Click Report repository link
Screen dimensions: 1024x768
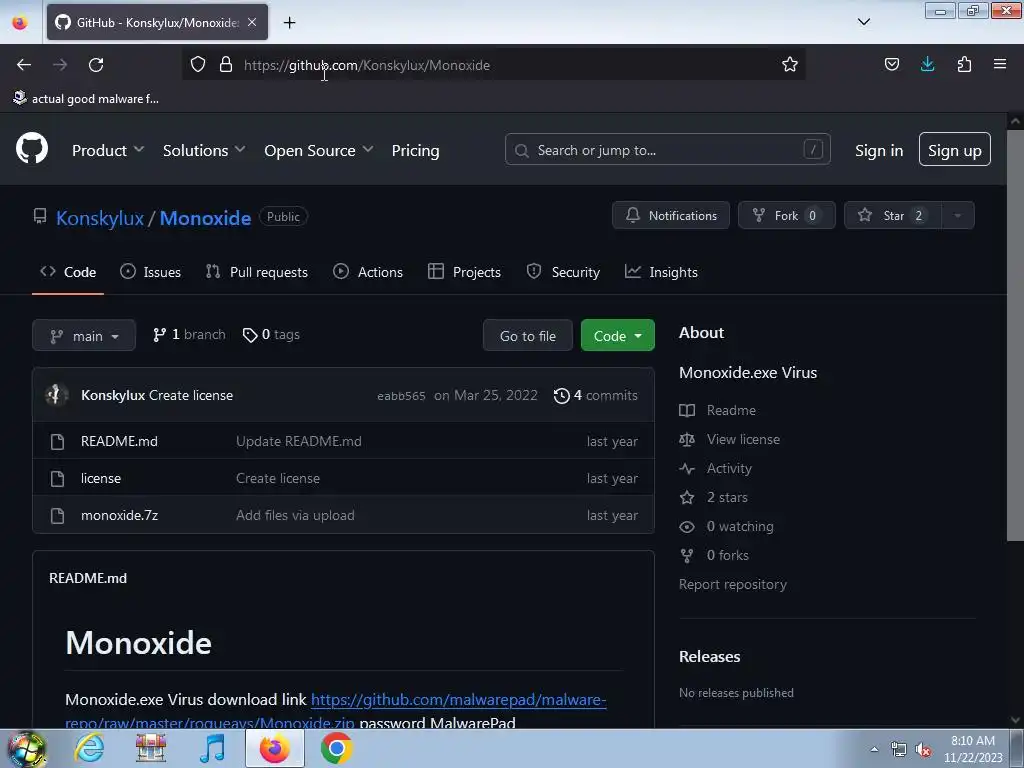[x=733, y=584]
